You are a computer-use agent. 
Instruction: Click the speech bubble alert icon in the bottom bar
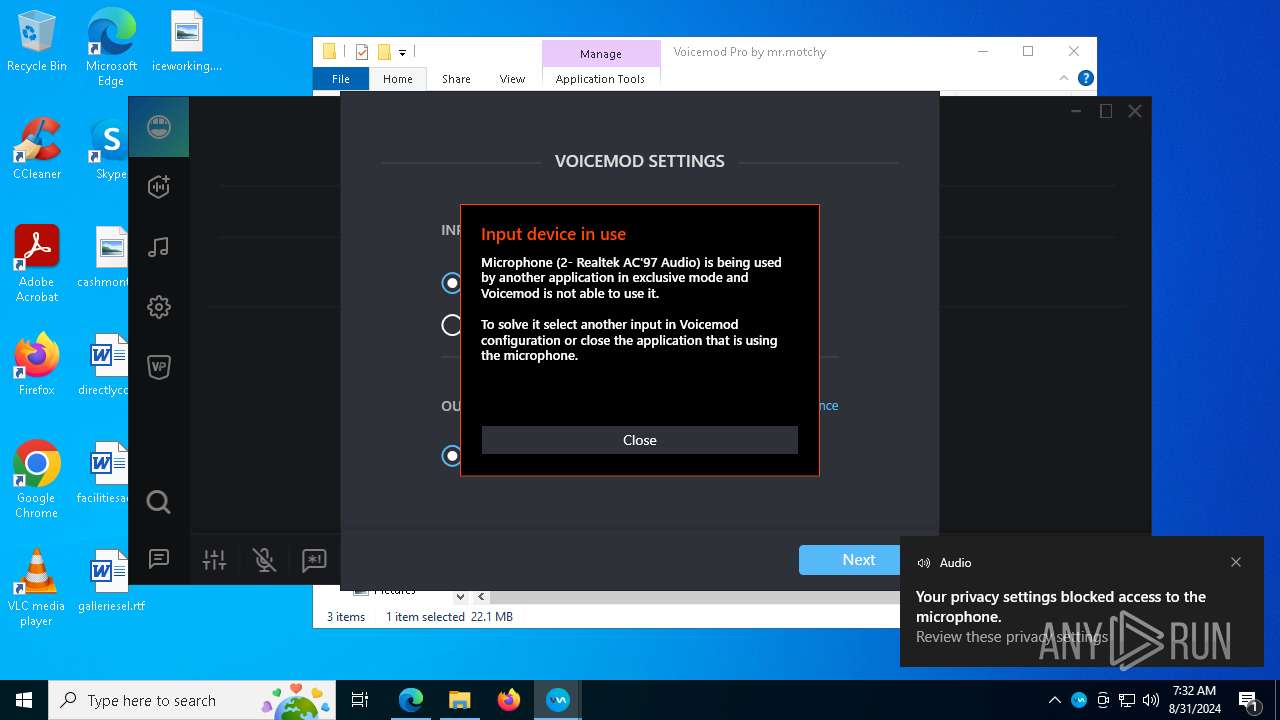[x=314, y=560]
